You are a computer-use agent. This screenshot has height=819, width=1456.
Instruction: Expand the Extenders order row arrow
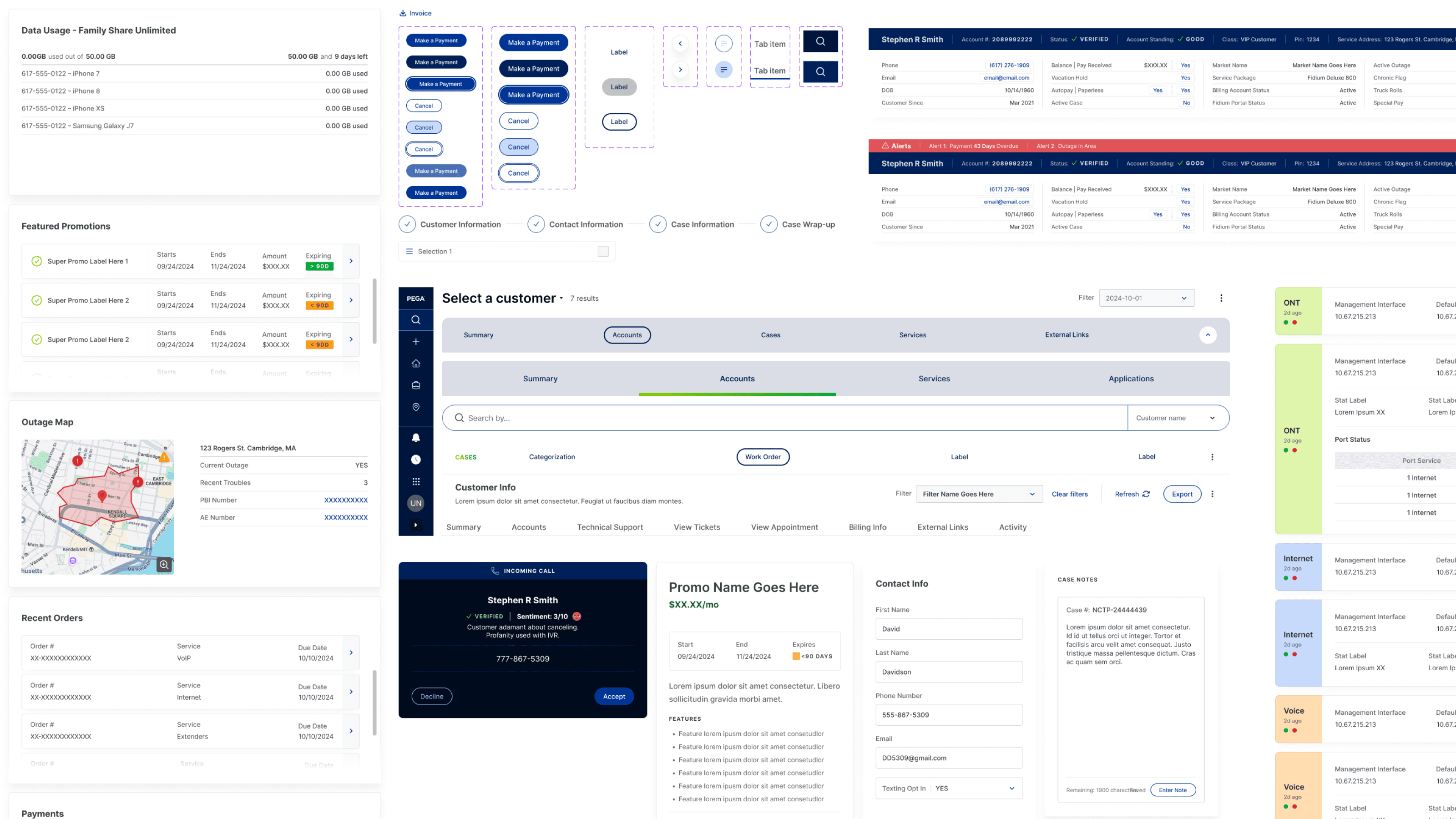click(x=351, y=731)
